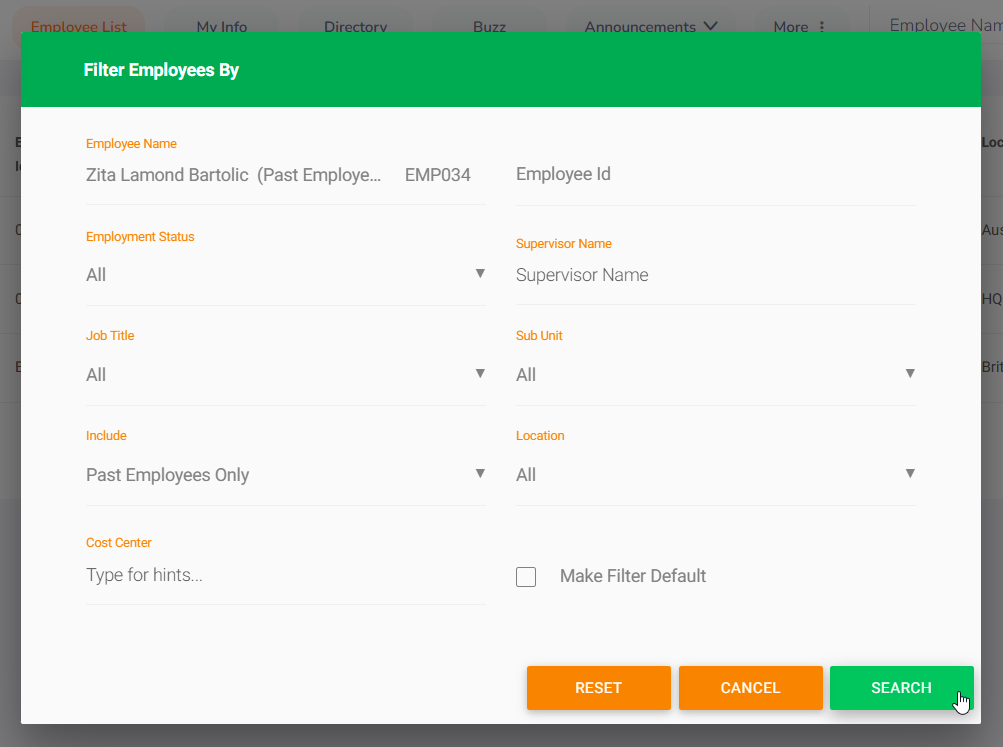This screenshot has width=1003, height=747.
Task: Click the Search button
Action: coord(901,688)
